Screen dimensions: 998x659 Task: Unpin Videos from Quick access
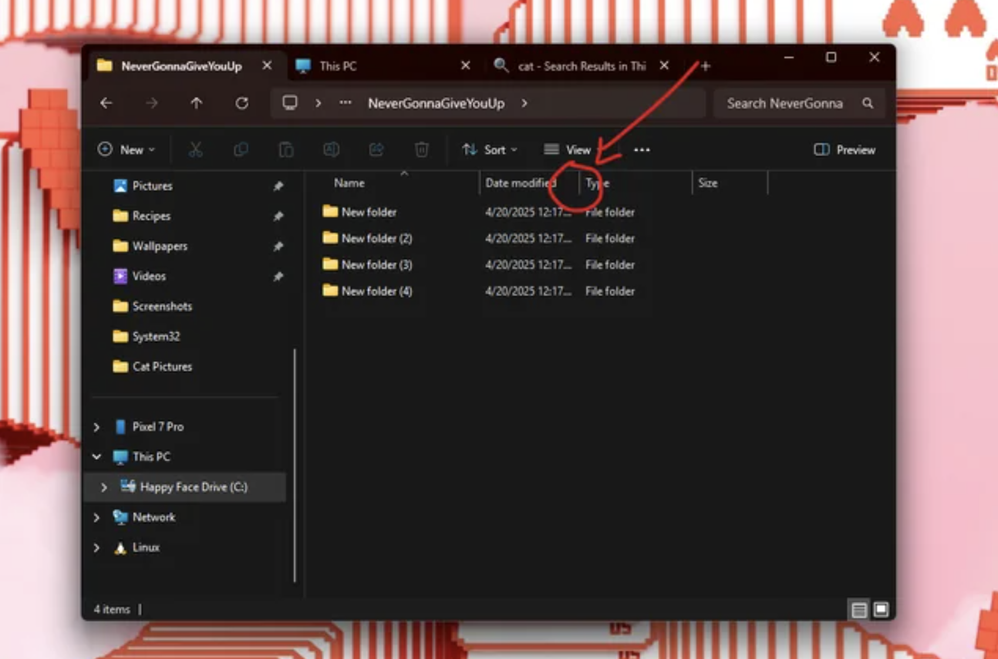click(278, 276)
